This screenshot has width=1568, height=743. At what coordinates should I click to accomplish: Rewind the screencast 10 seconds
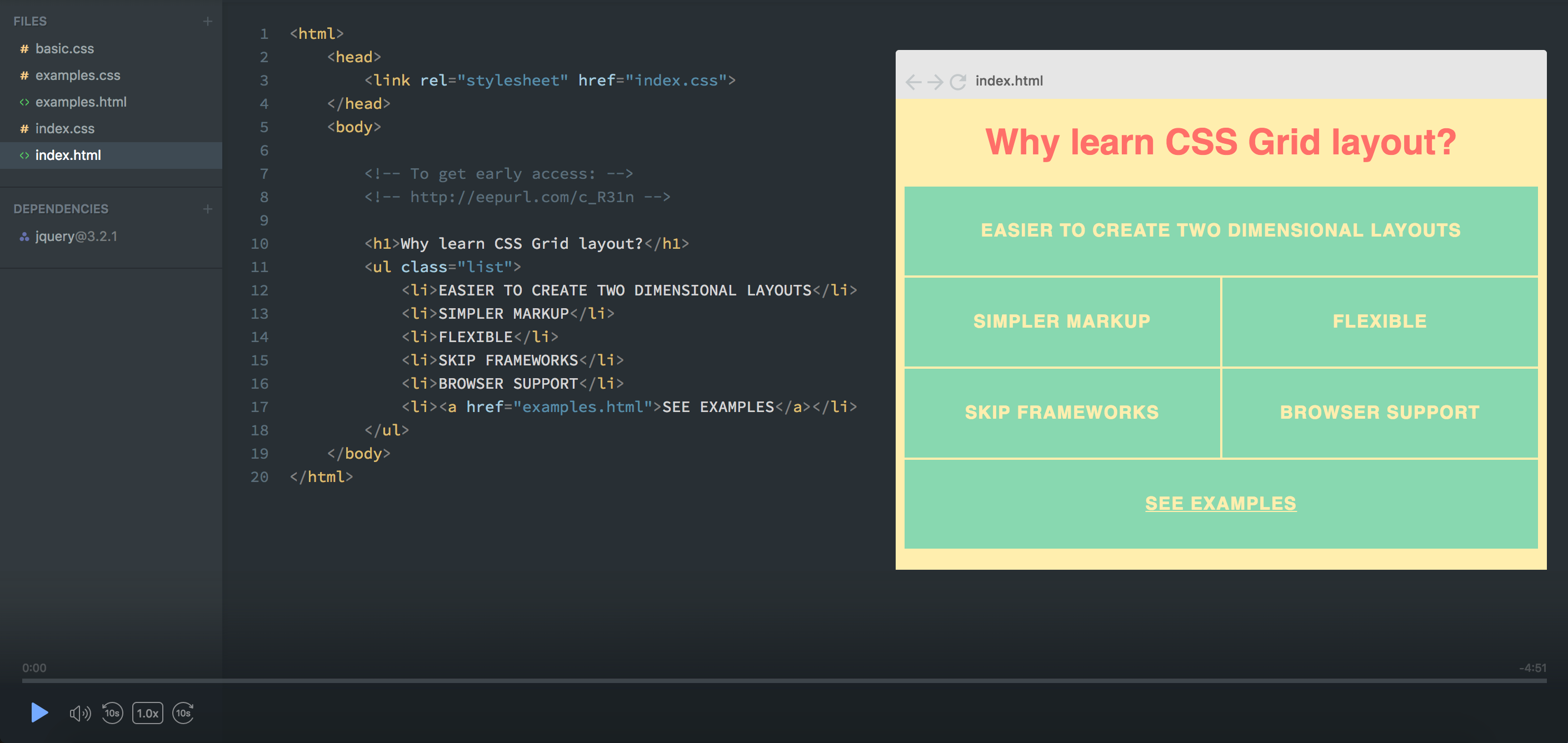pos(112,712)
